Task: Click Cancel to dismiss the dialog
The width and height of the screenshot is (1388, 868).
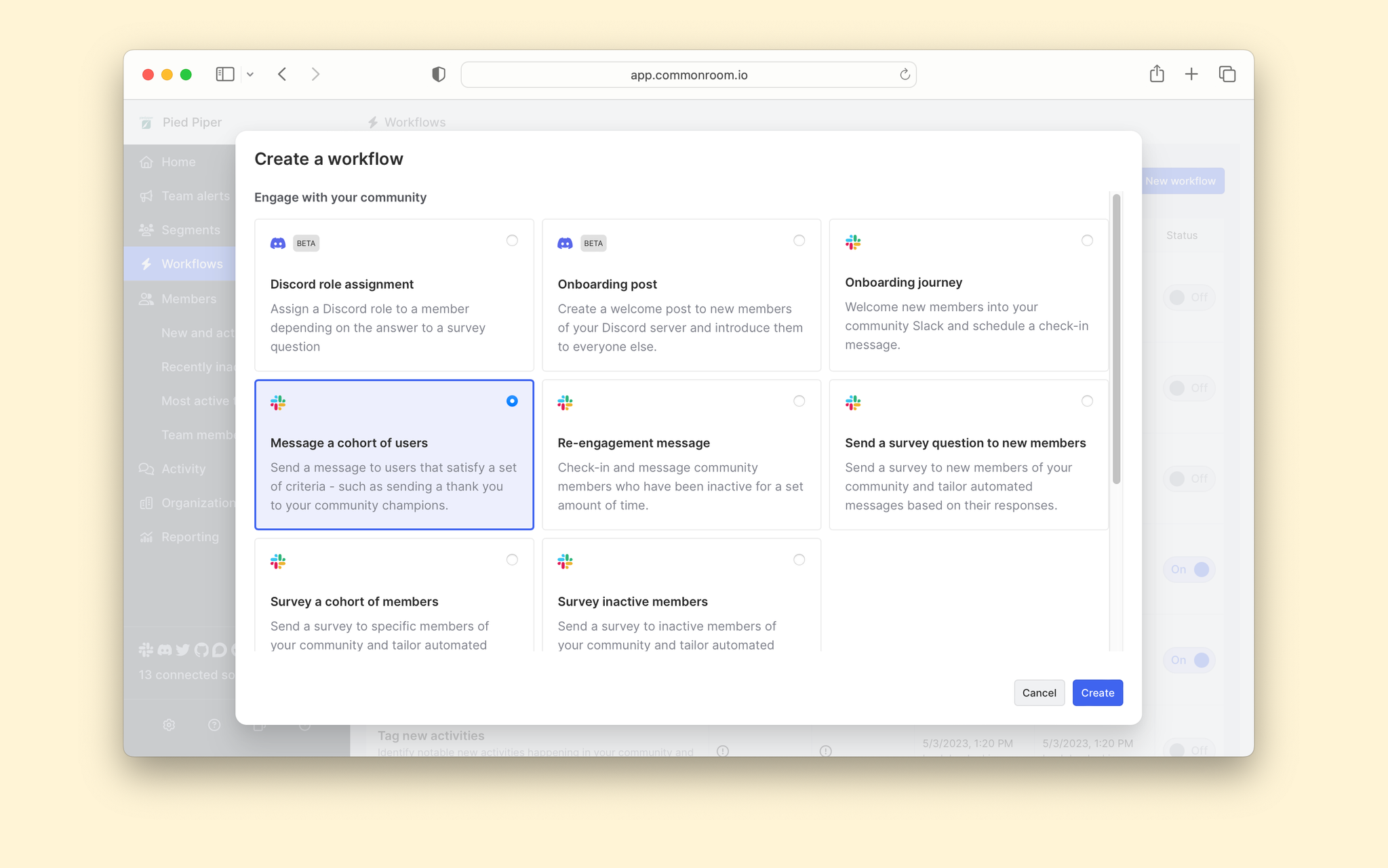Action: coord(1039,692)
